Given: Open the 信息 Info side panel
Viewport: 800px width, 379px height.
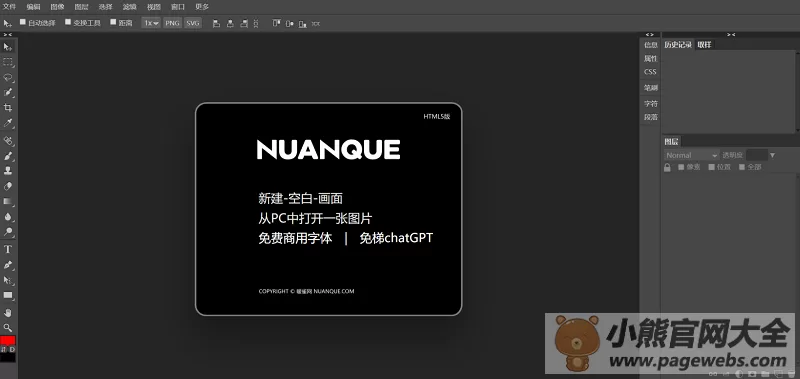Looking at the screenshot, I should coord(651,45).
